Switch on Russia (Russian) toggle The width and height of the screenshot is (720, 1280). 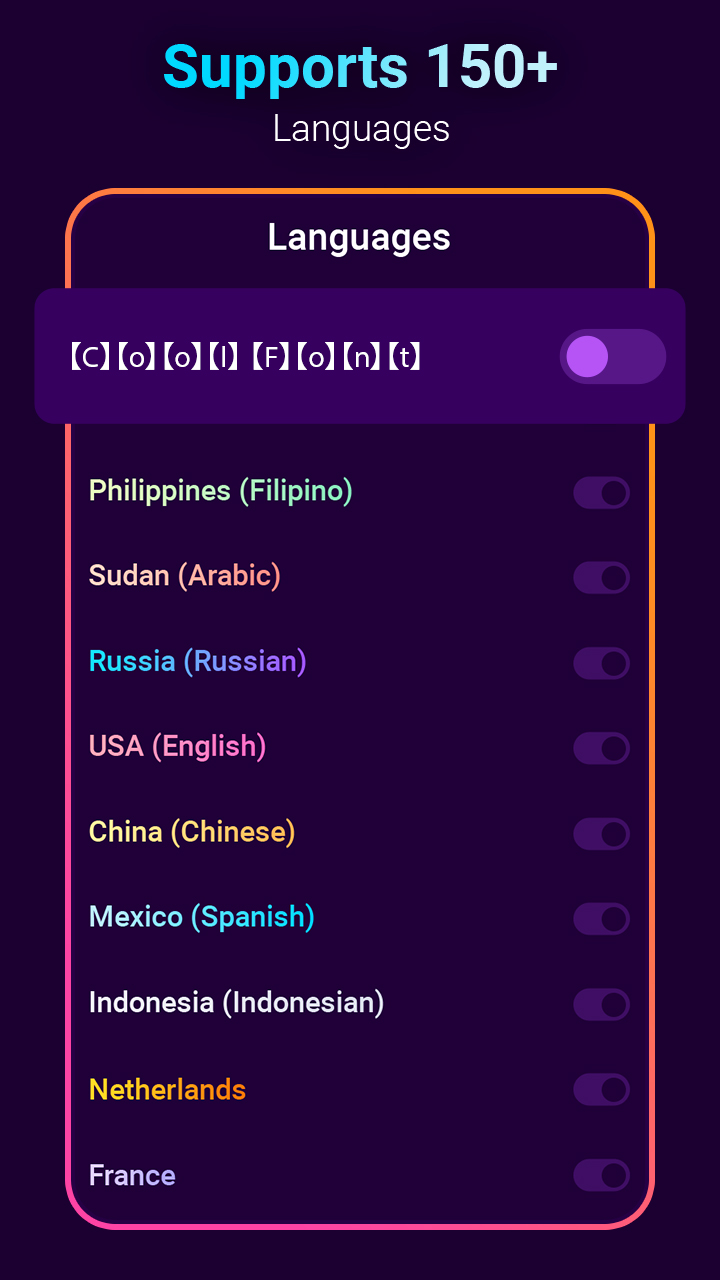click(x=601, y=663)
